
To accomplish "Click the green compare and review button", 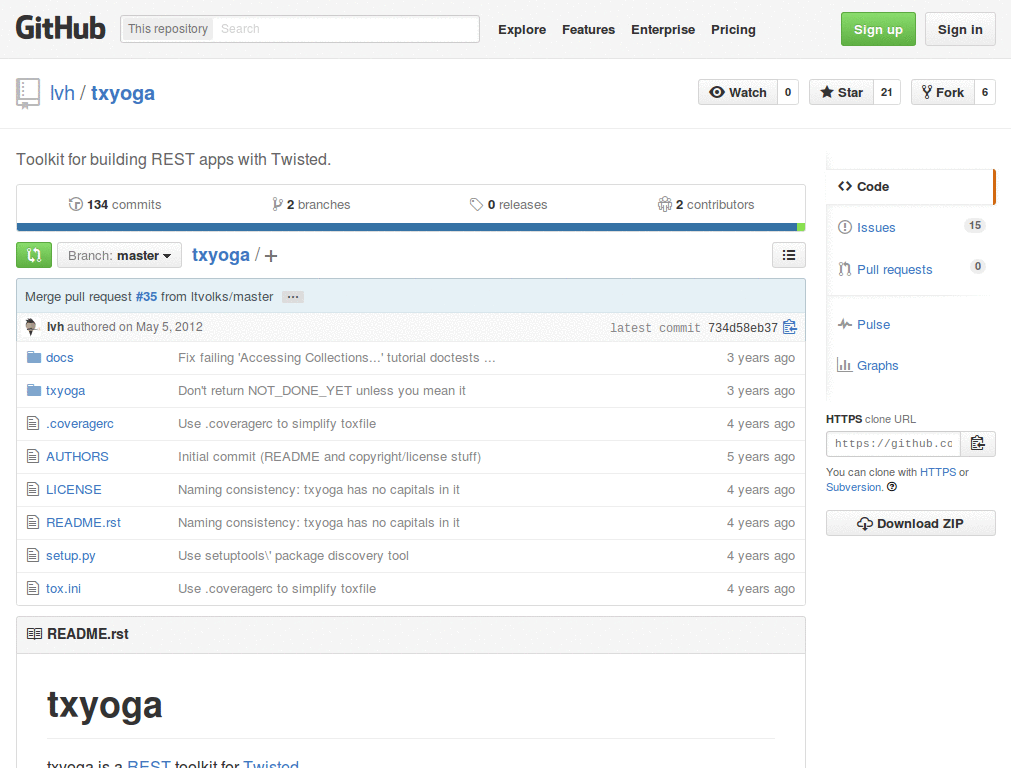I will [x=34, y=255].
